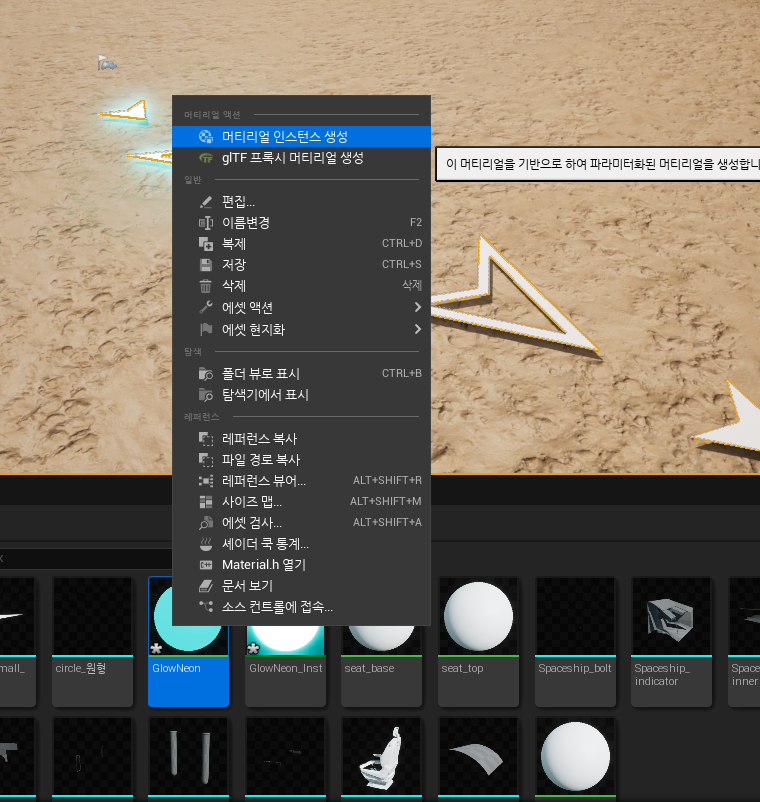Click the Create Material Instance icon
760x802 pixels.
206,137
